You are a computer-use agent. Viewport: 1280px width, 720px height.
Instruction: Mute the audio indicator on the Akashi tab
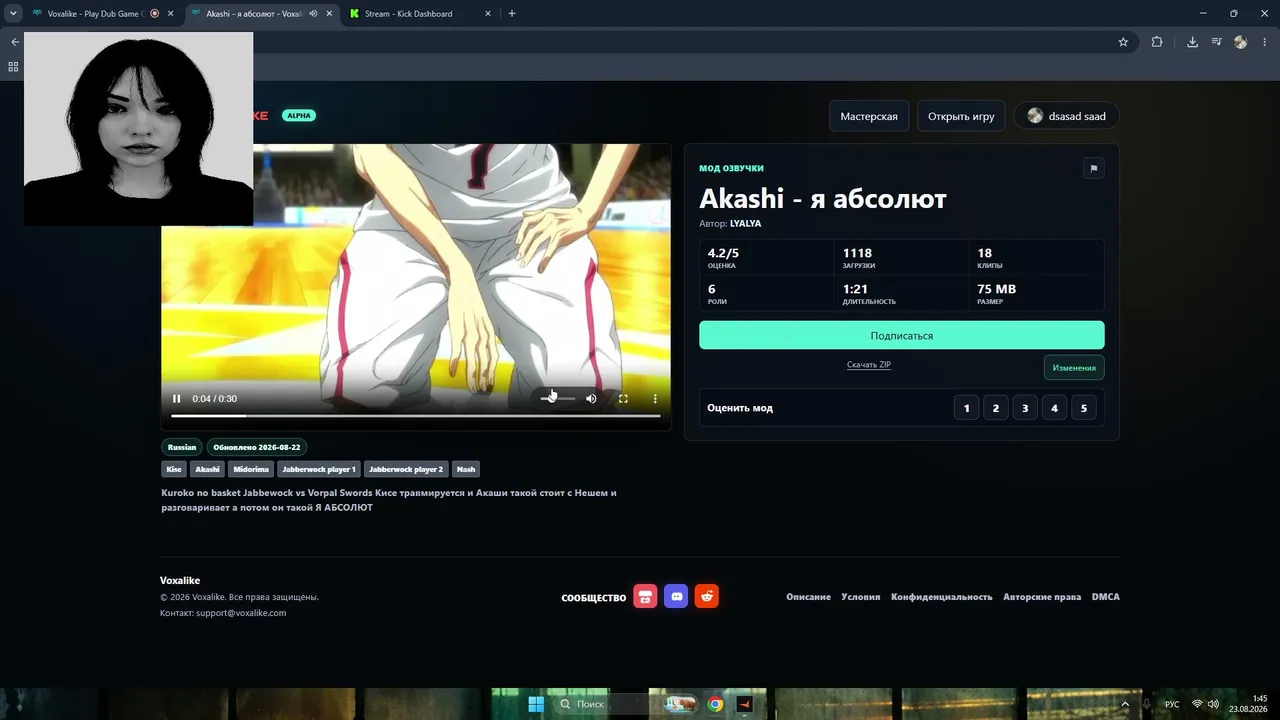[x=313, y=14]
